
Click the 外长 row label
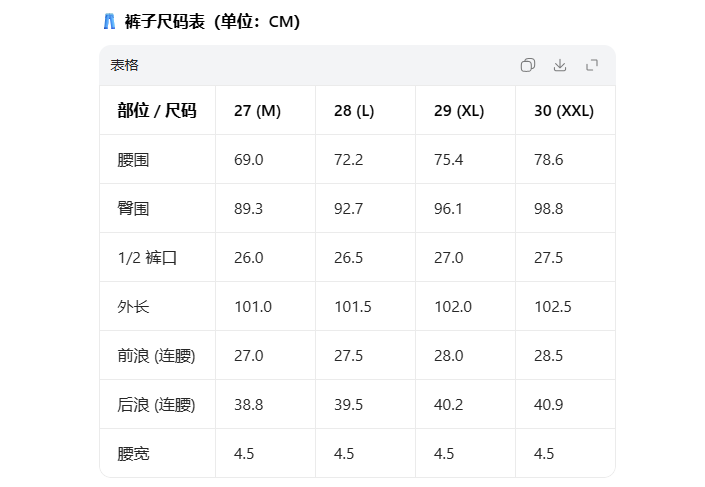[133, 307]
